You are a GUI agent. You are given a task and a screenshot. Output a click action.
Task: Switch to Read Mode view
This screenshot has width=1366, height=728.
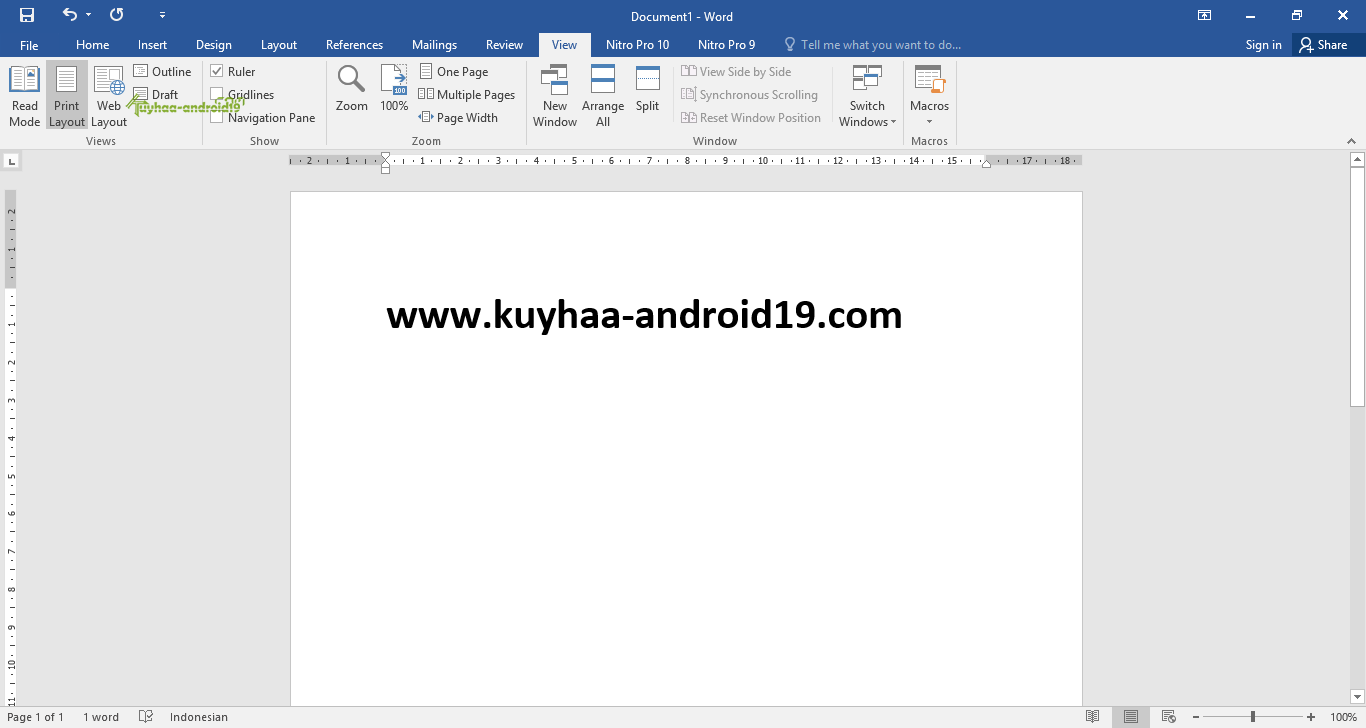click(x=25, y=96)
